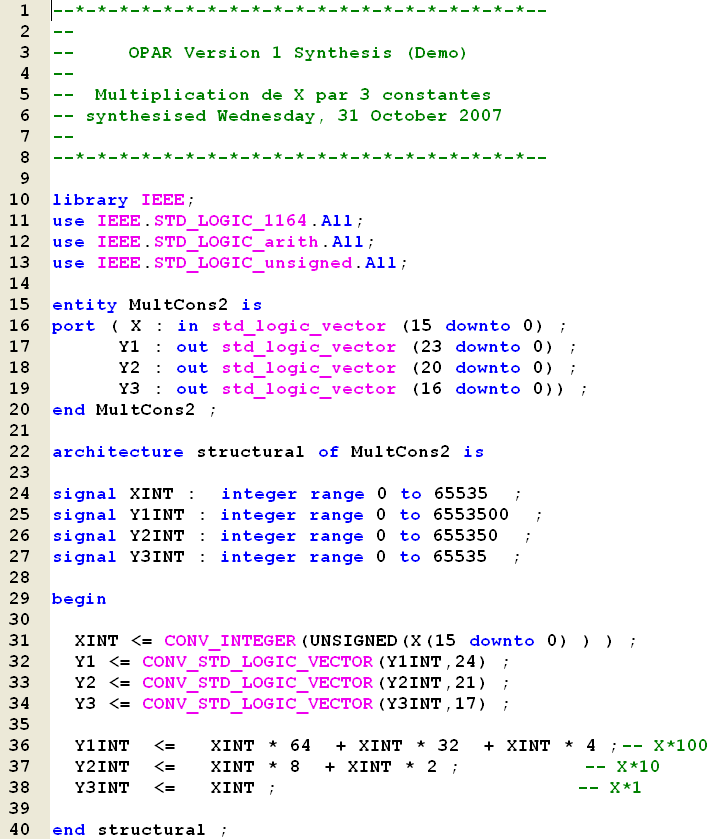710x839 pixels.
Task: Click the constant '64' on line 36
Action: tap(300, 745)
